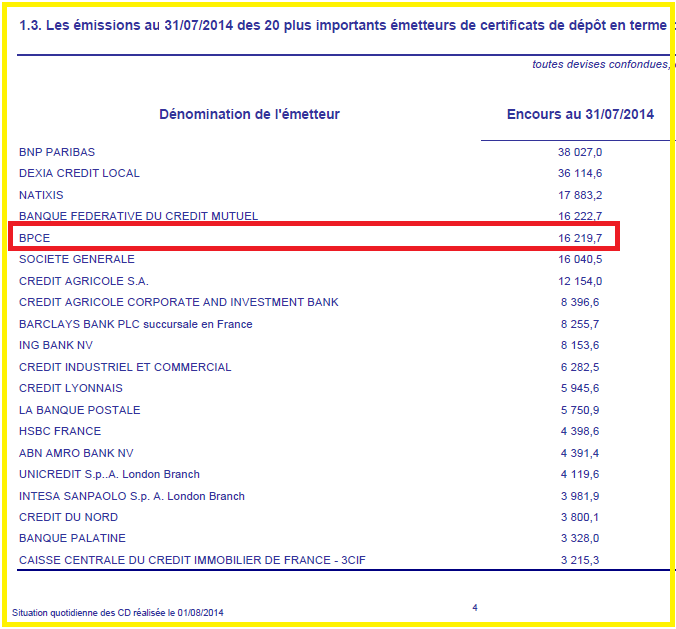The width and height of the screenshot is (676, 629).
Task: Select the amount 16 222,7
Action: 580,216
